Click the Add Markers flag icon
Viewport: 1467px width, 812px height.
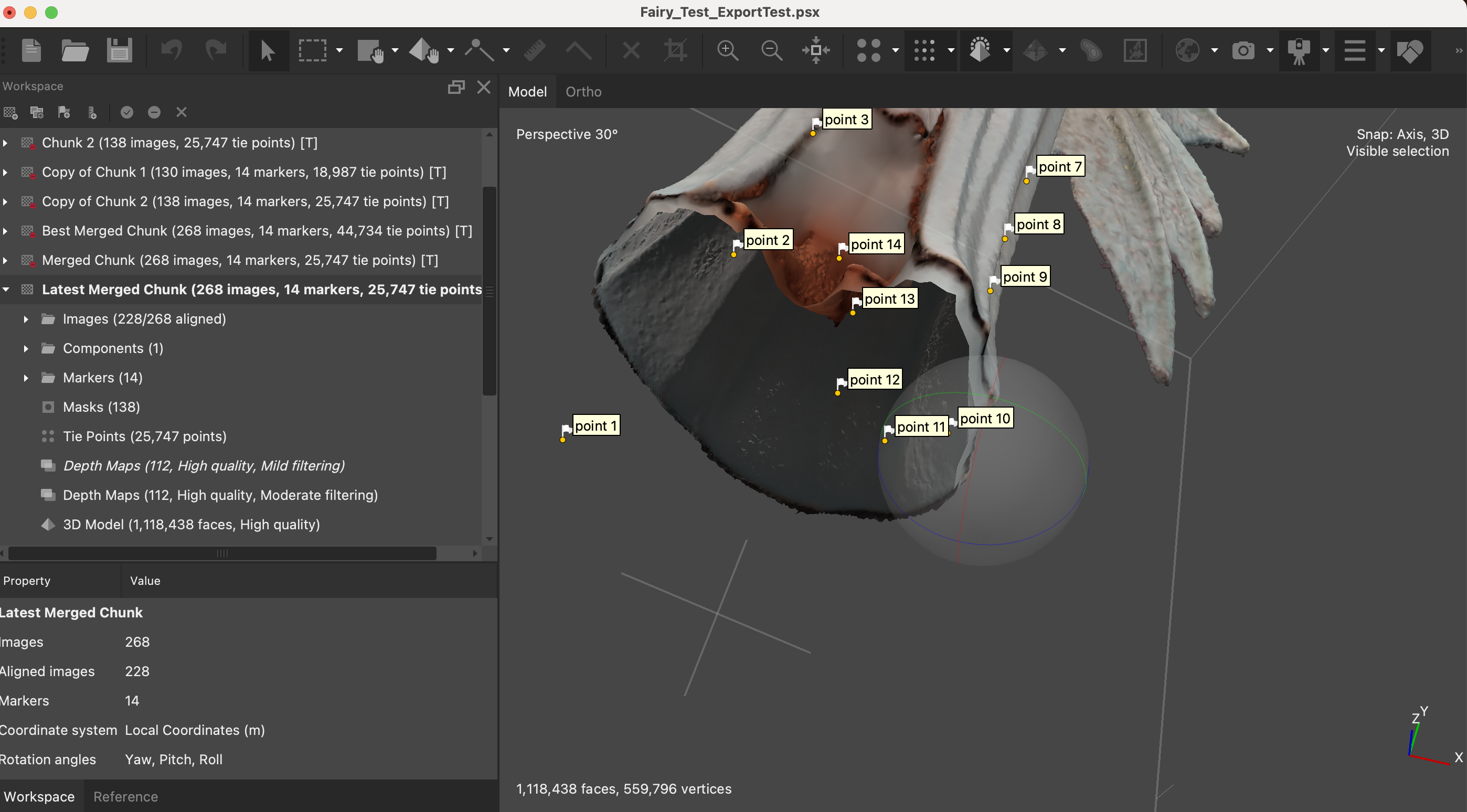(64, 113)
